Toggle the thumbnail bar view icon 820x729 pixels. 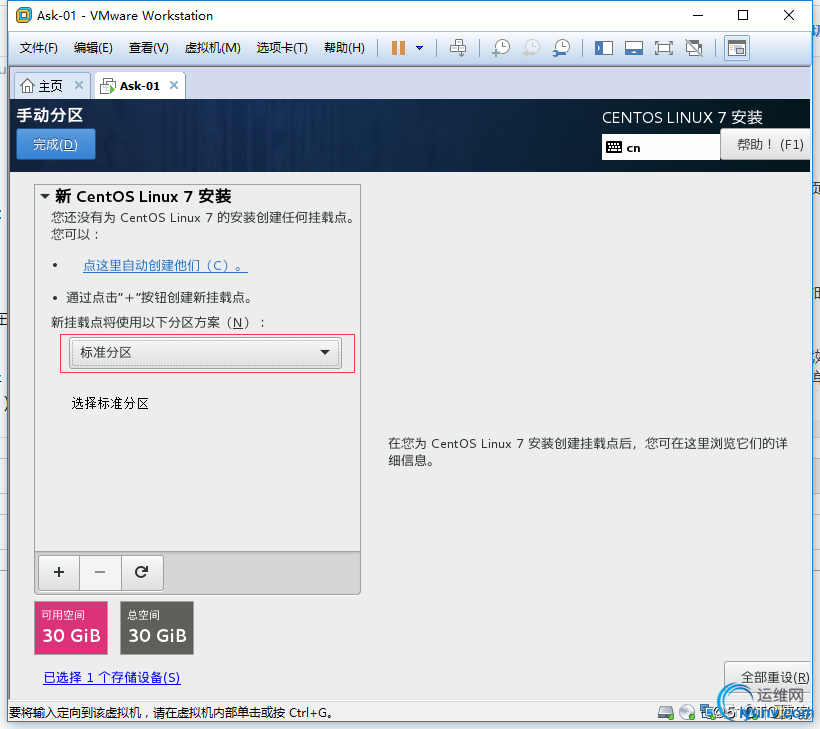[634, 48]
